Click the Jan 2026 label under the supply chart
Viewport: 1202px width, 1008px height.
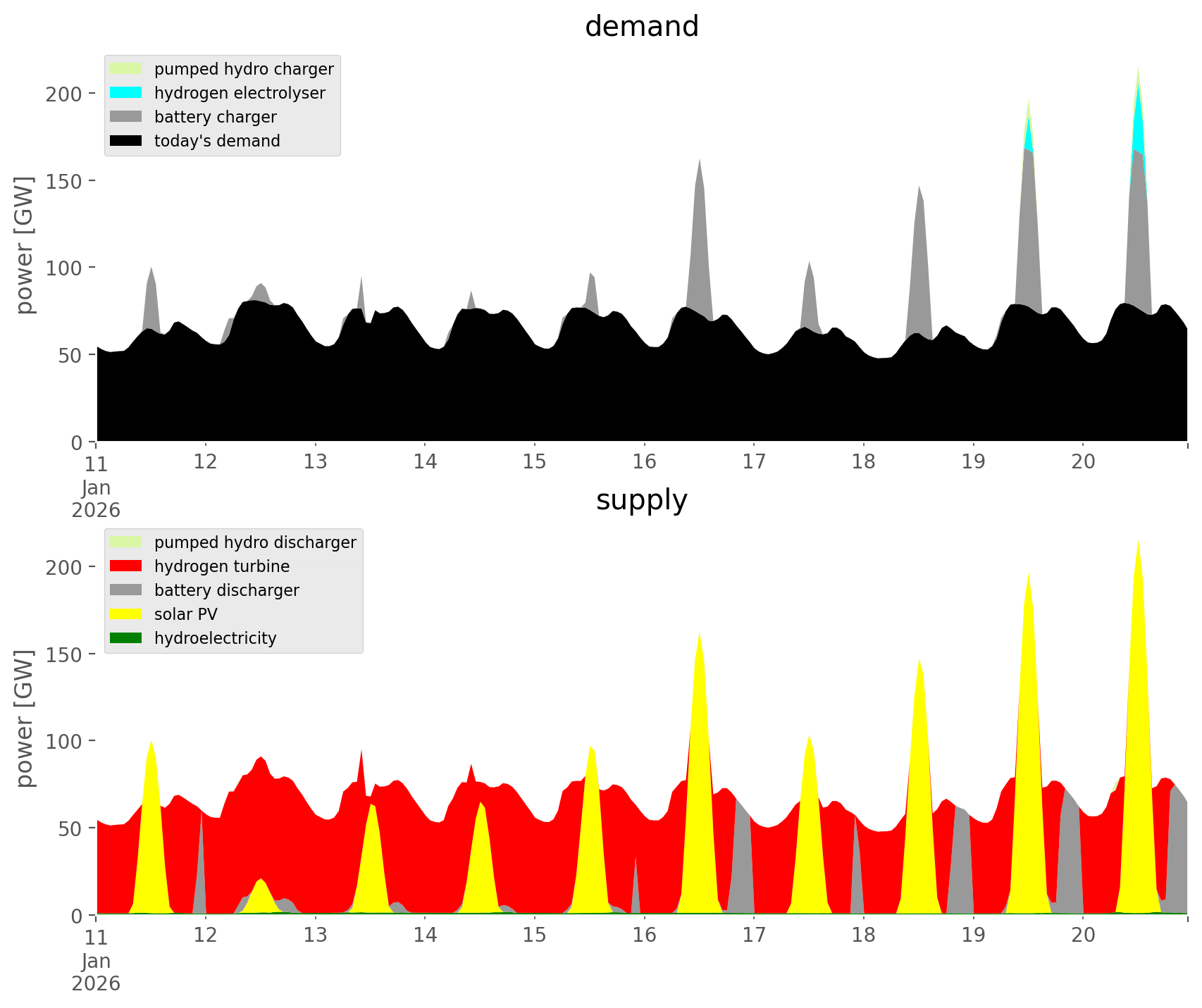point(96,972)
